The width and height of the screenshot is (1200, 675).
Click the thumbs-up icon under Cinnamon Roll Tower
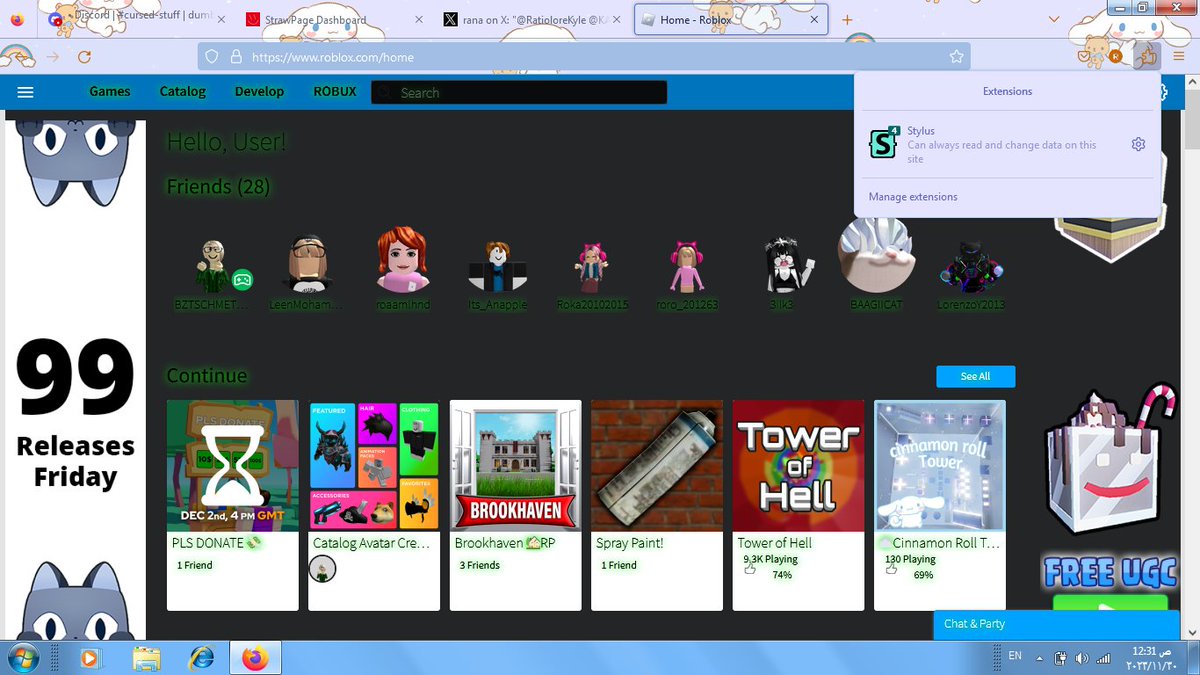892,569
